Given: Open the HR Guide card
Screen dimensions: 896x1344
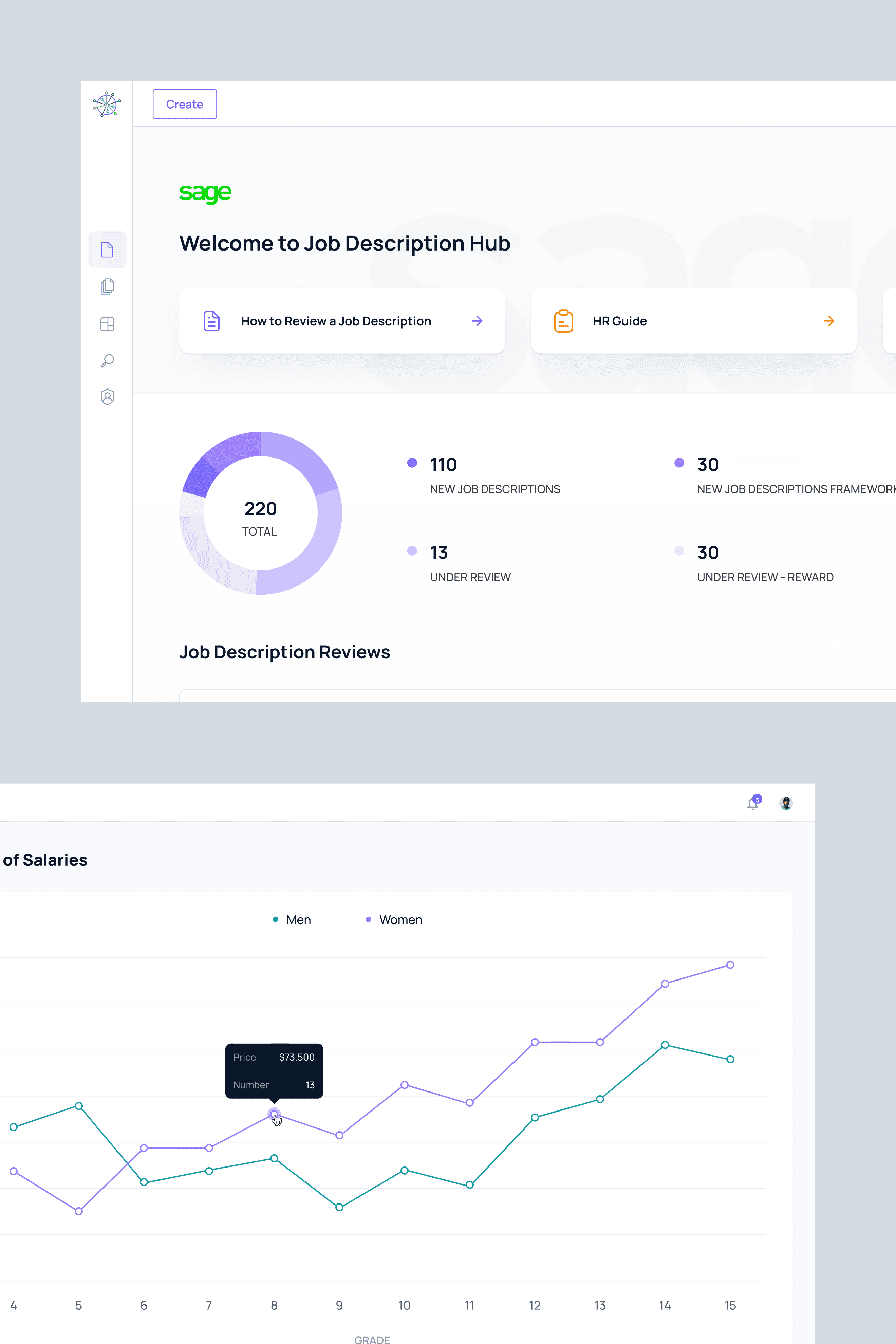Looking at the screenshot, I should pos(620,321).
